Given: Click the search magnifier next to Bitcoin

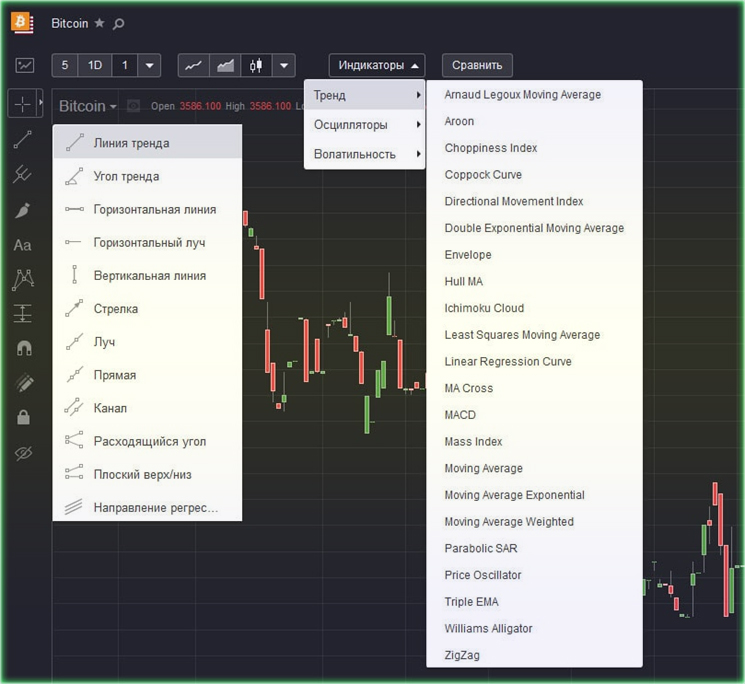Looking at the screenshot, I should pyautogui.click(x=119, y=24).
